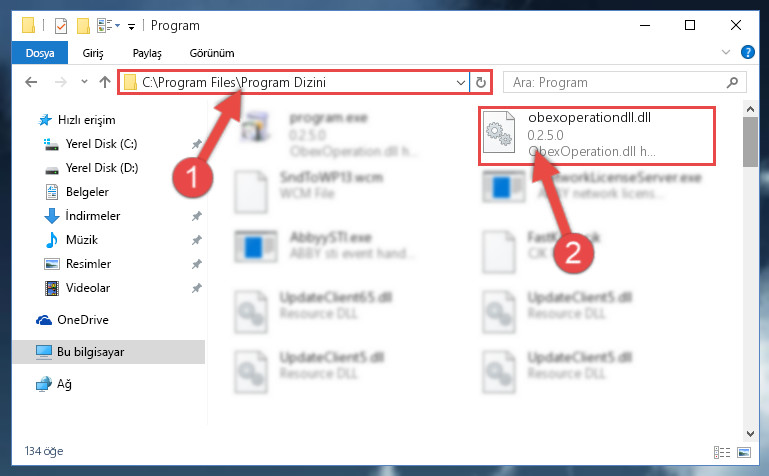
Task: Open recent locations dropdown arrow
Action: coord(84,82)
